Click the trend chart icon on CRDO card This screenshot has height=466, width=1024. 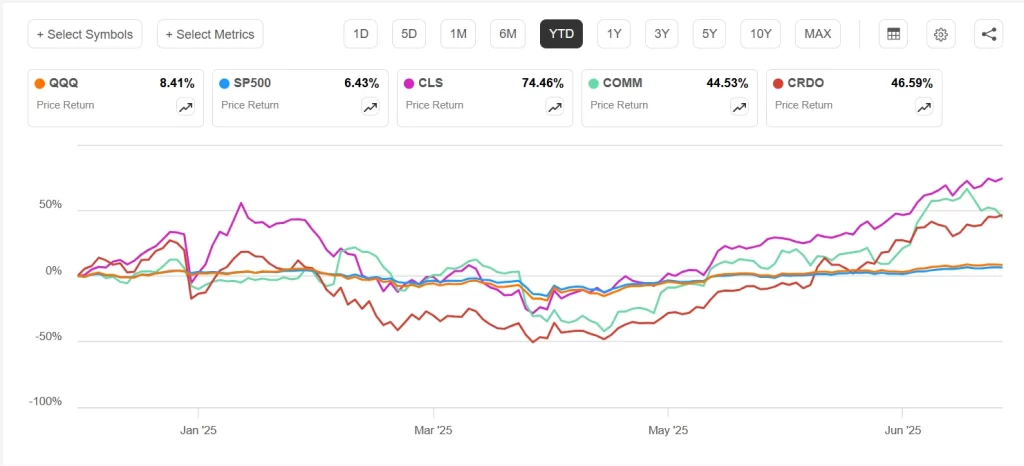924,108
